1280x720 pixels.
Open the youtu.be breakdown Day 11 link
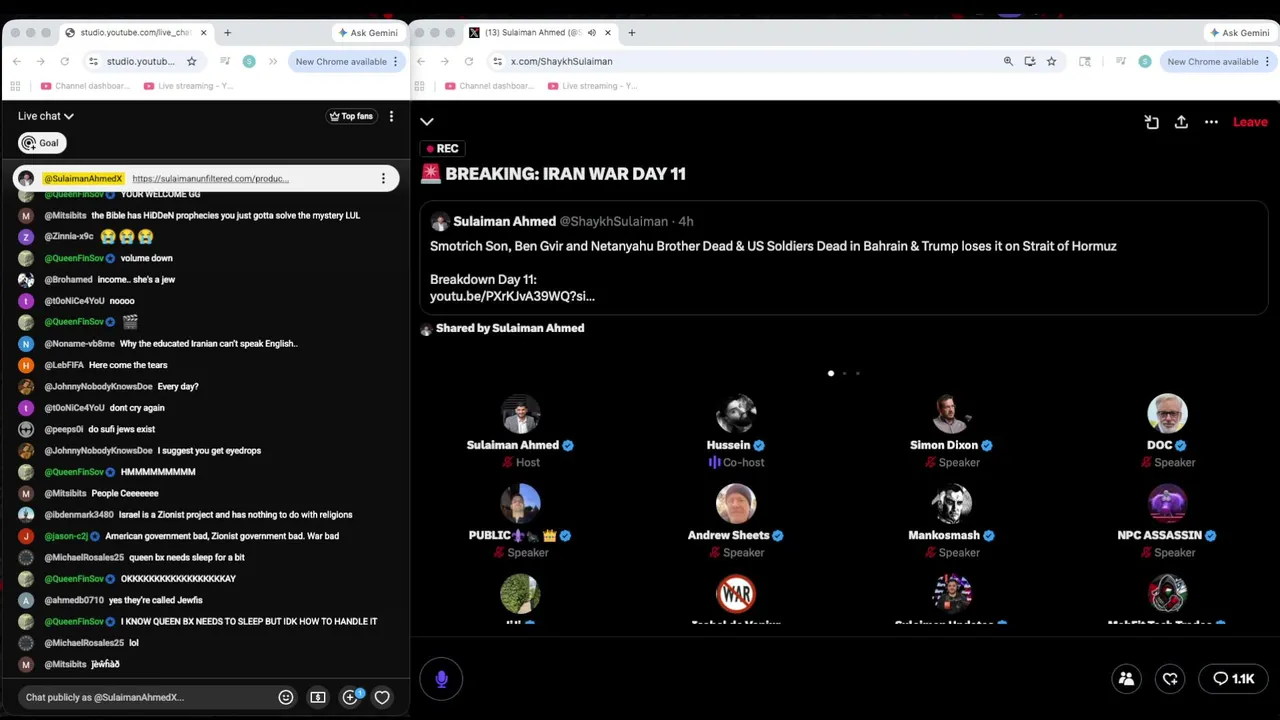pos(512,296)
